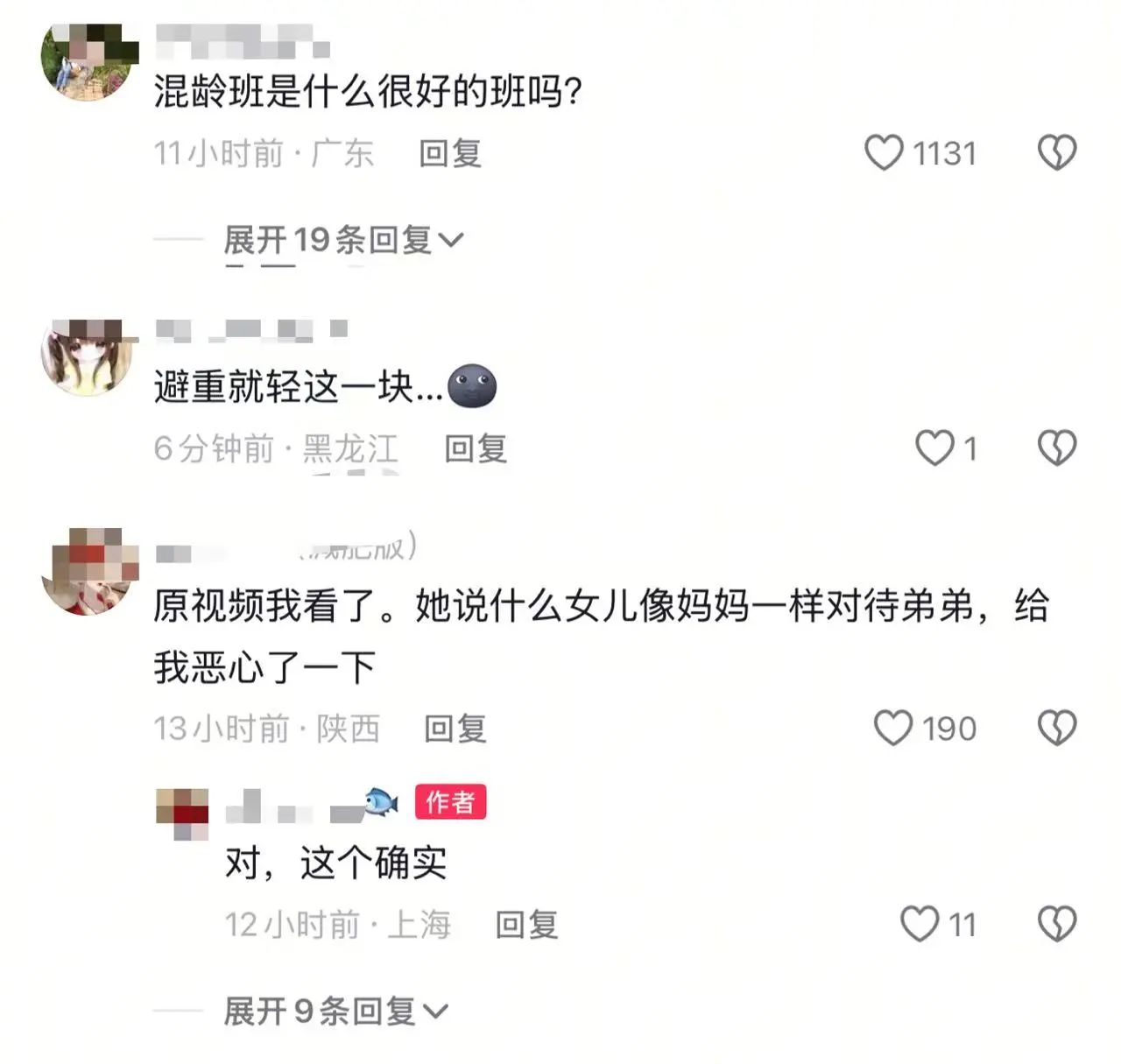This screenshot has width=1121, height=1064.
Task: Reply to the author's 上海 comment
Action: (527, 924)
